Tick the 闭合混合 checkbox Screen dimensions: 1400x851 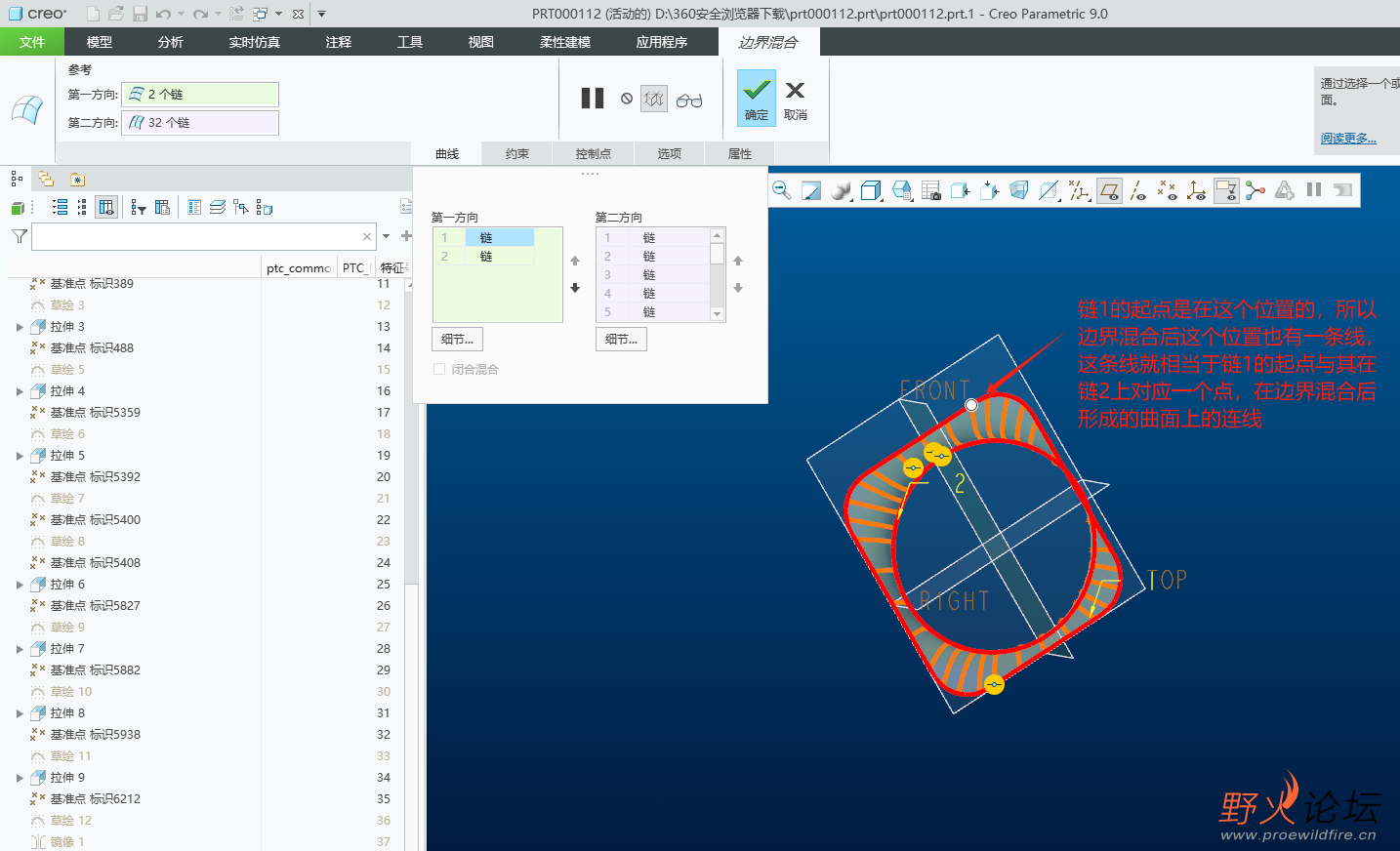point(439,369)
